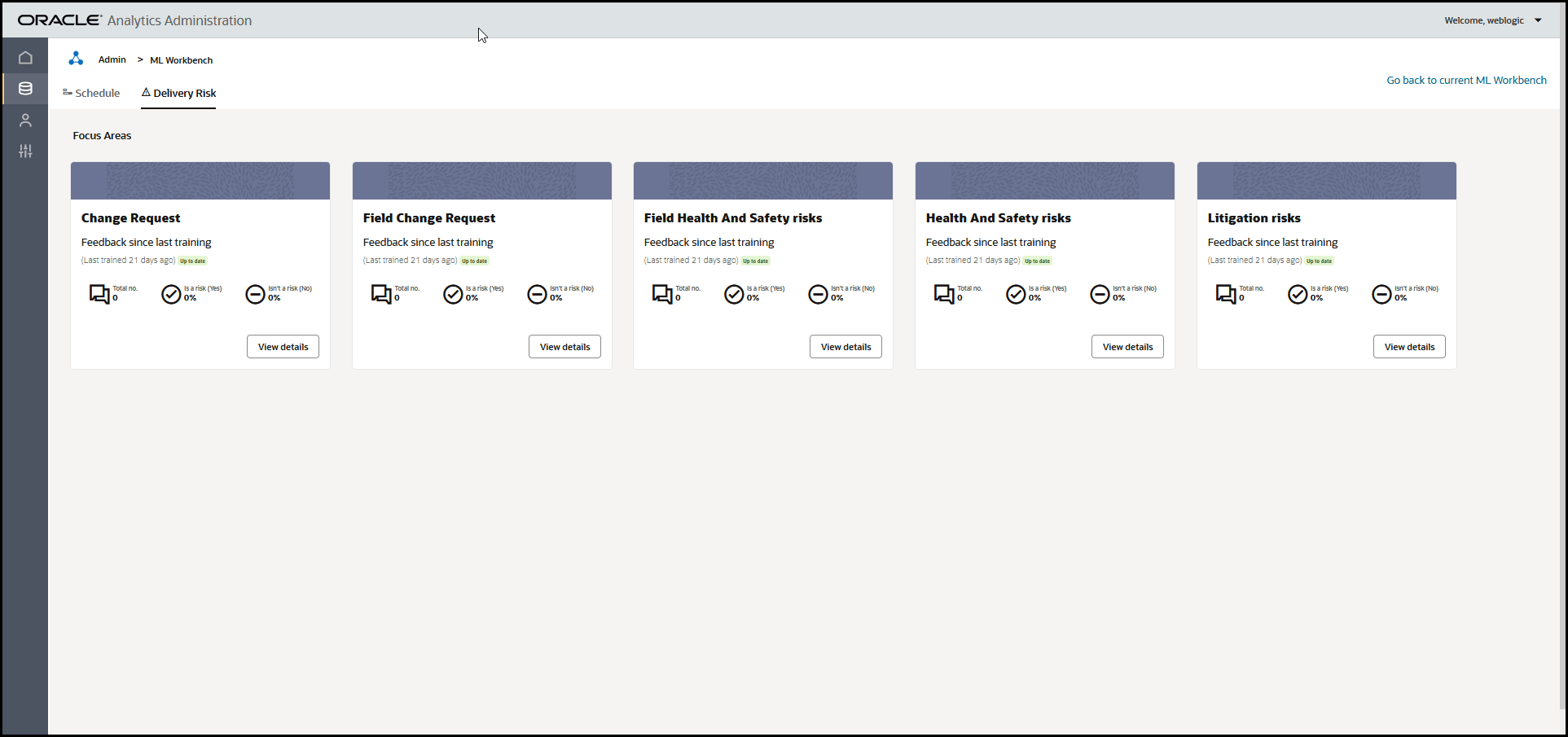
Task: Click Field Change Request 'Is a risk' checkmark icon
Action: tap(453, 294)
